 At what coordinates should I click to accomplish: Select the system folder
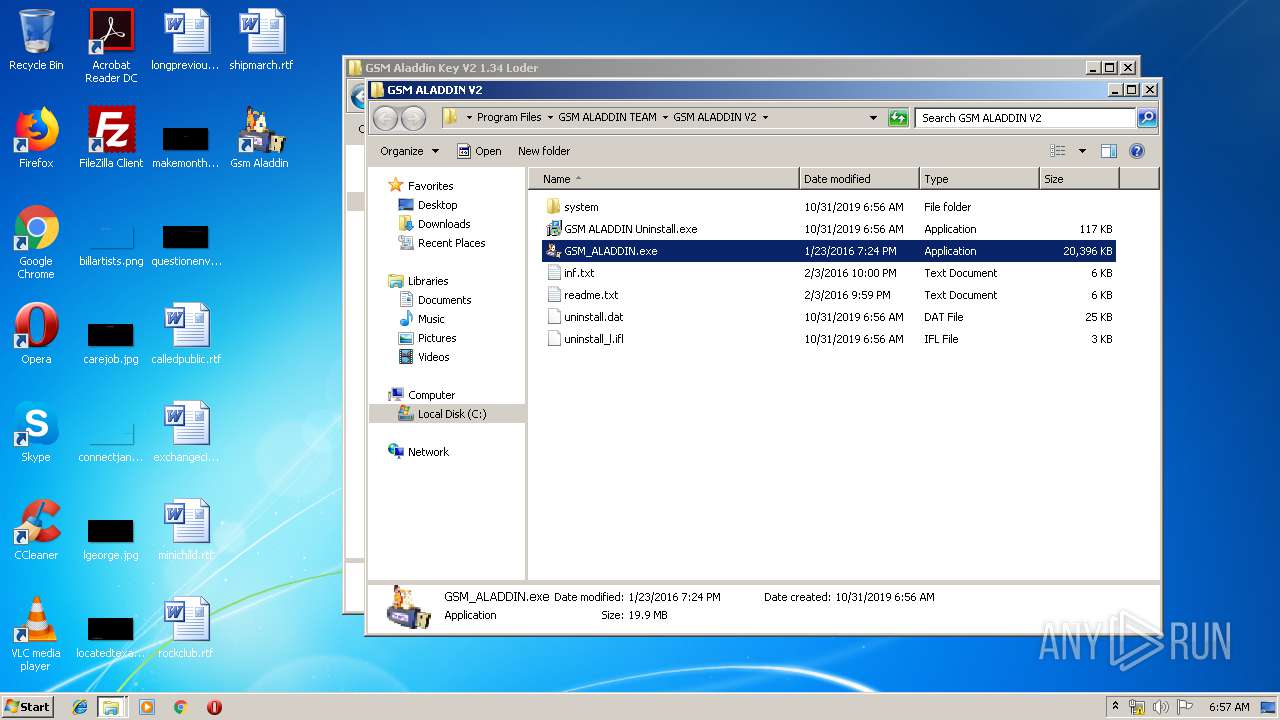pos(828,207)
